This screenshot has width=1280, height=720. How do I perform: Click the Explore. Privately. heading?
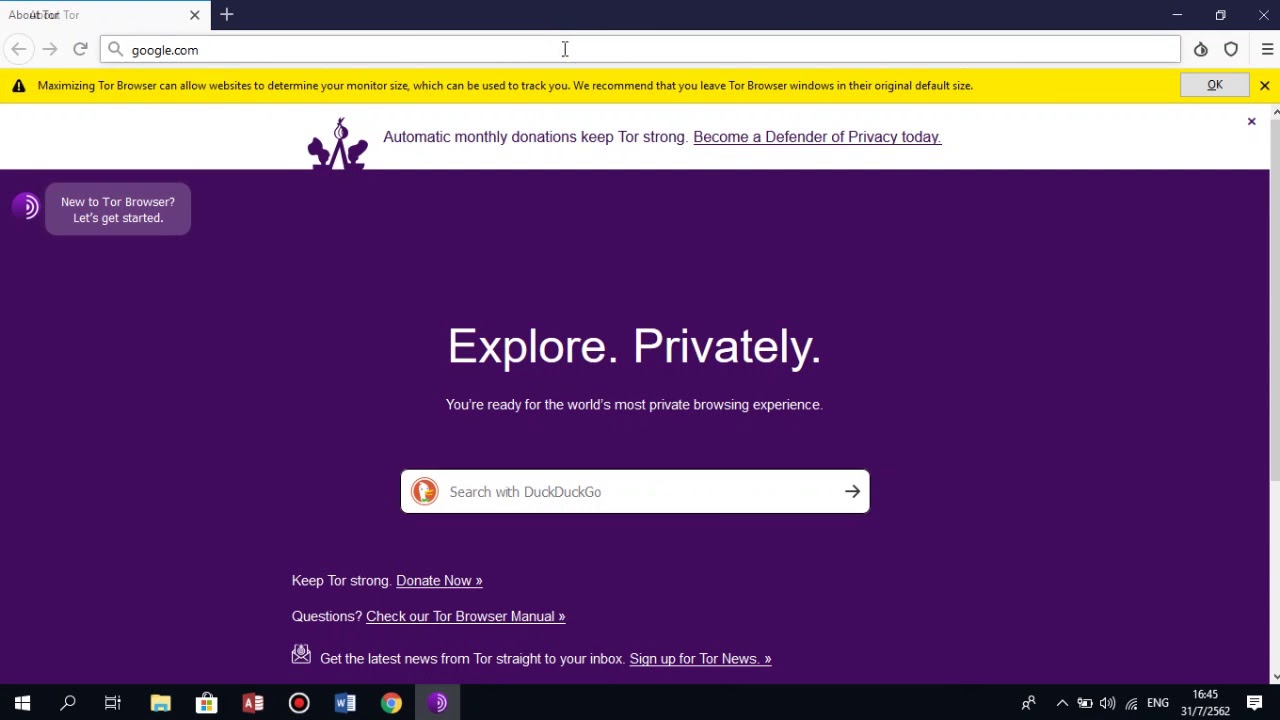634,346
